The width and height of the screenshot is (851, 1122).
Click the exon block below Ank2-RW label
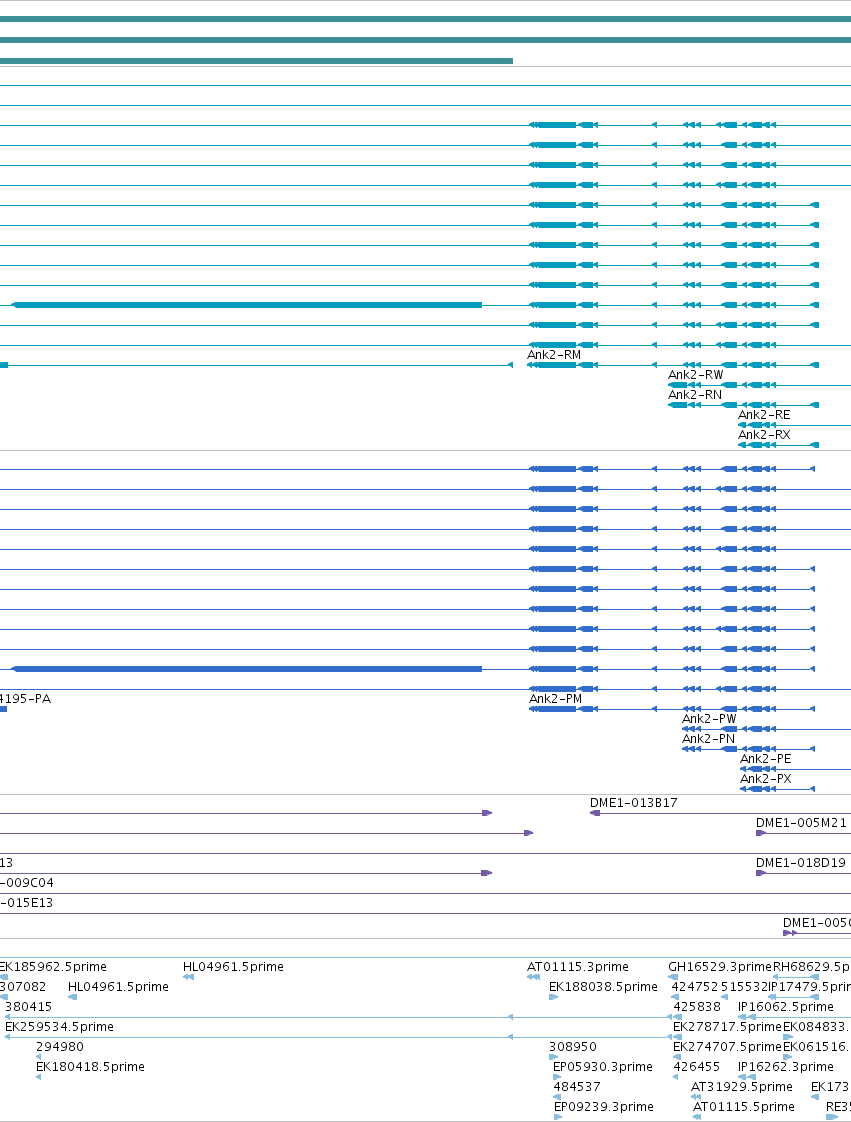[x=677, y=385]
